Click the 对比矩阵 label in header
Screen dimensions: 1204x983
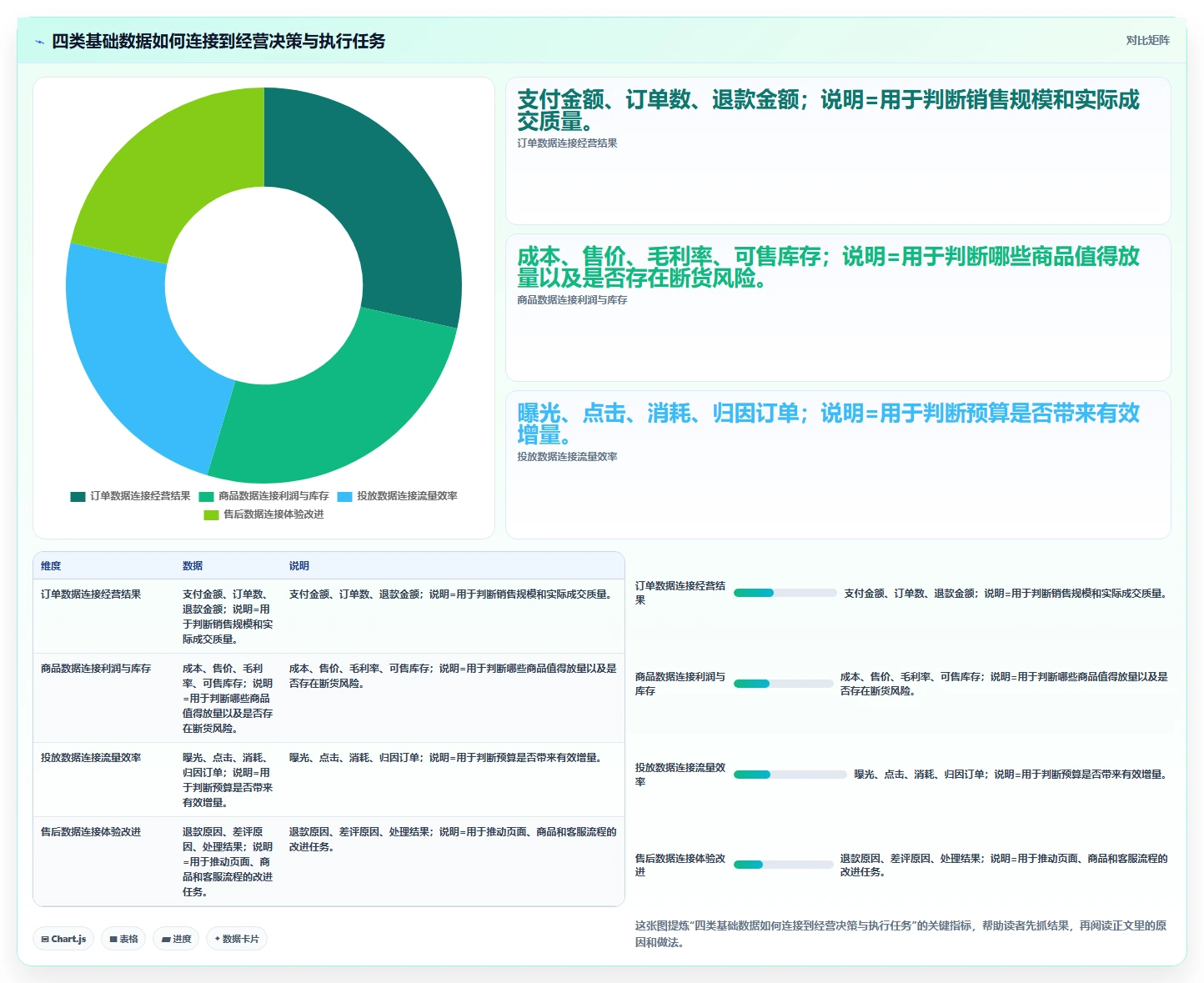(x=1147, y=40)
